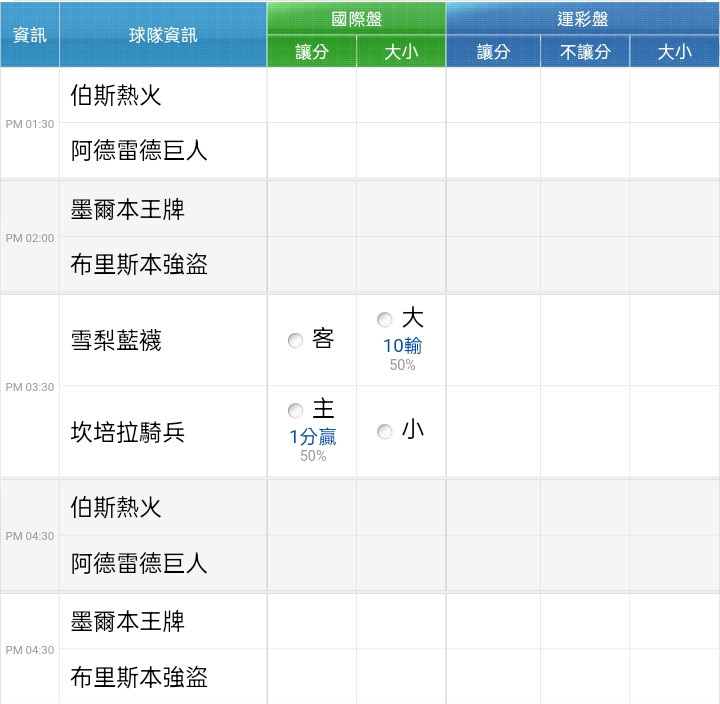Click 墨爾本王牌 in the last PM 04:30 match
This screenshot has height=704, width=720.
(x=127, y=621)
